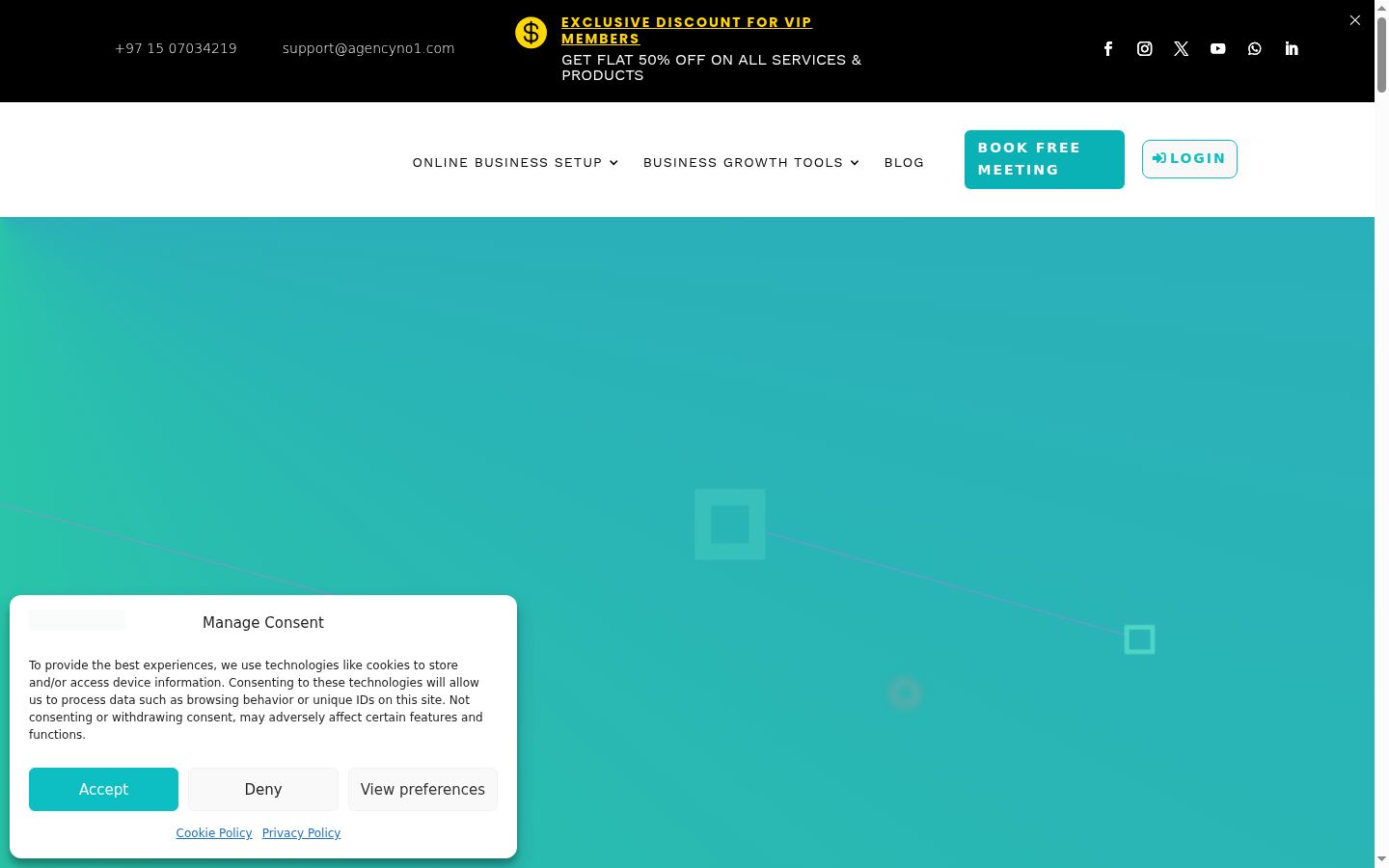Go to the Blog page

pyautogui.click(x=904, y=162)
